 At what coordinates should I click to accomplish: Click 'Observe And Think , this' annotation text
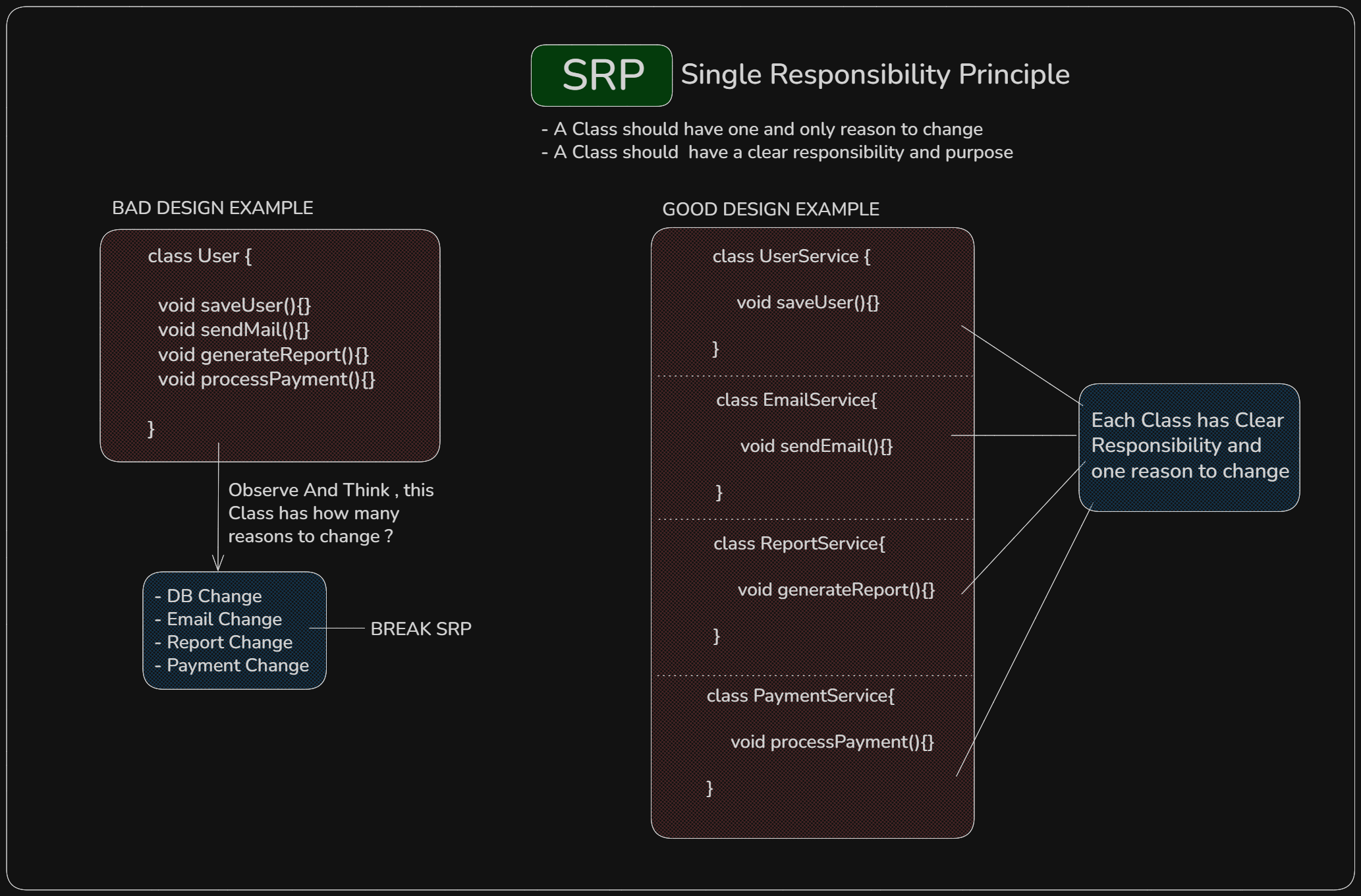coord(331,490)
